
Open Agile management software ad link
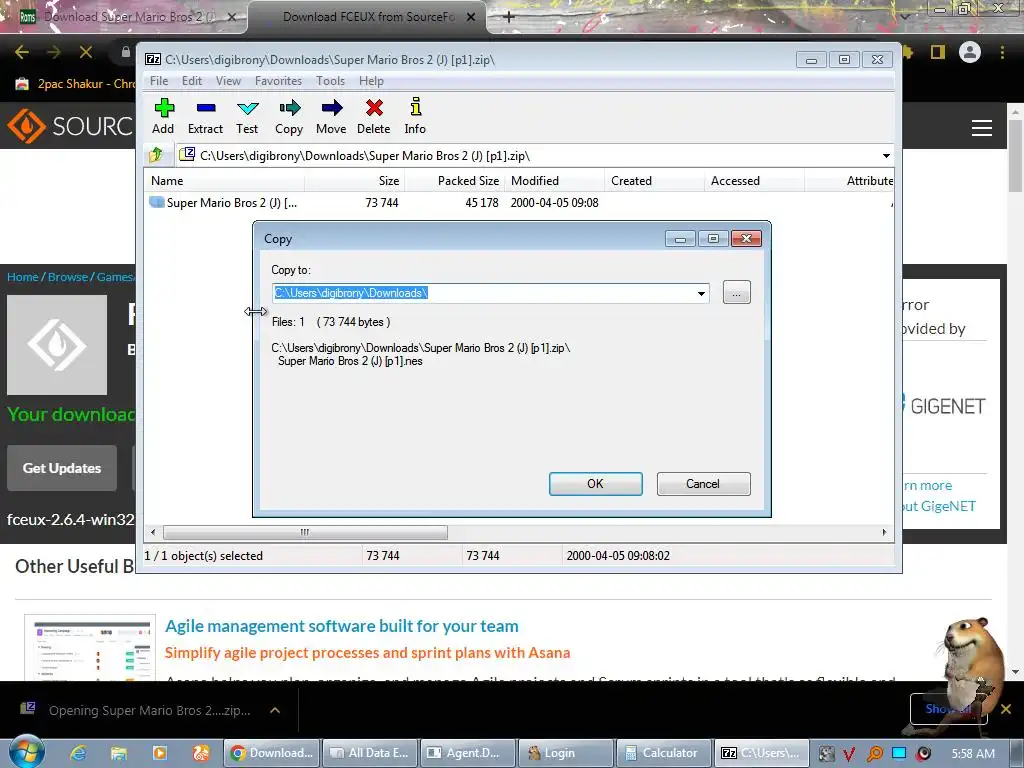342,626
